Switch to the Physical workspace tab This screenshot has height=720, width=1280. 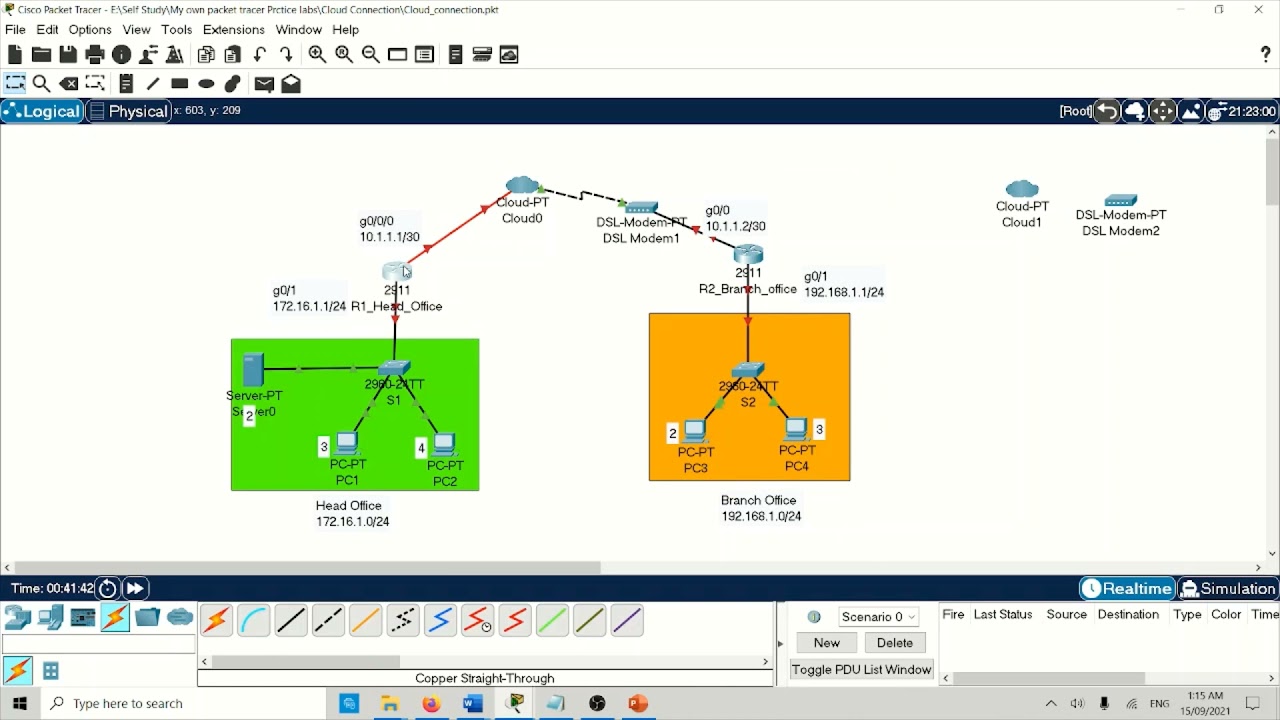point(129,111)
